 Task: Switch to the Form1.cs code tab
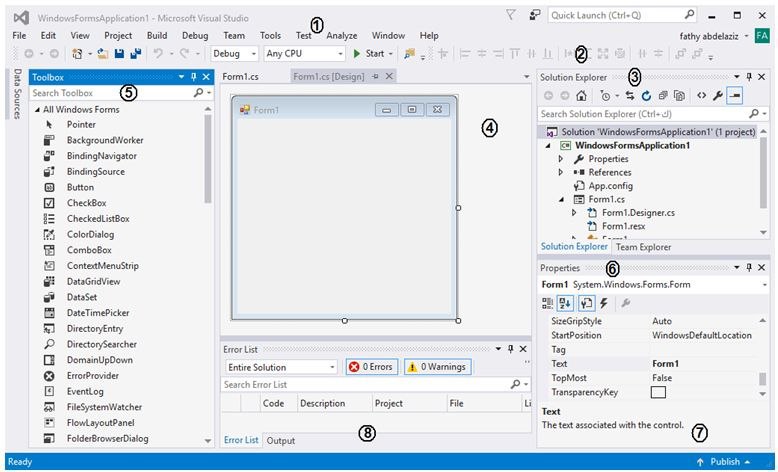point(240,76)
